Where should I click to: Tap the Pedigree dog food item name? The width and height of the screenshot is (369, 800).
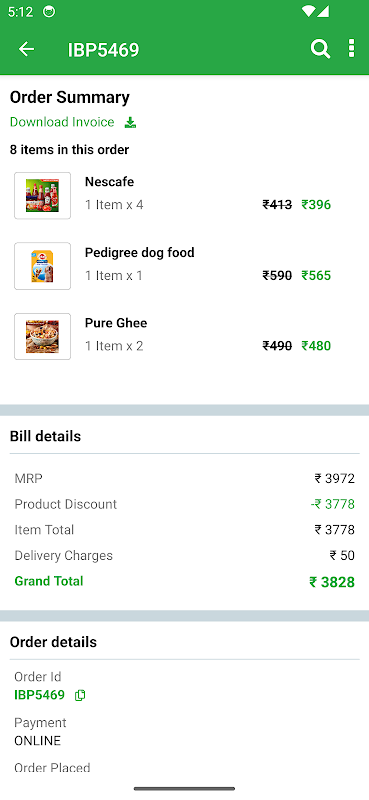139,253
